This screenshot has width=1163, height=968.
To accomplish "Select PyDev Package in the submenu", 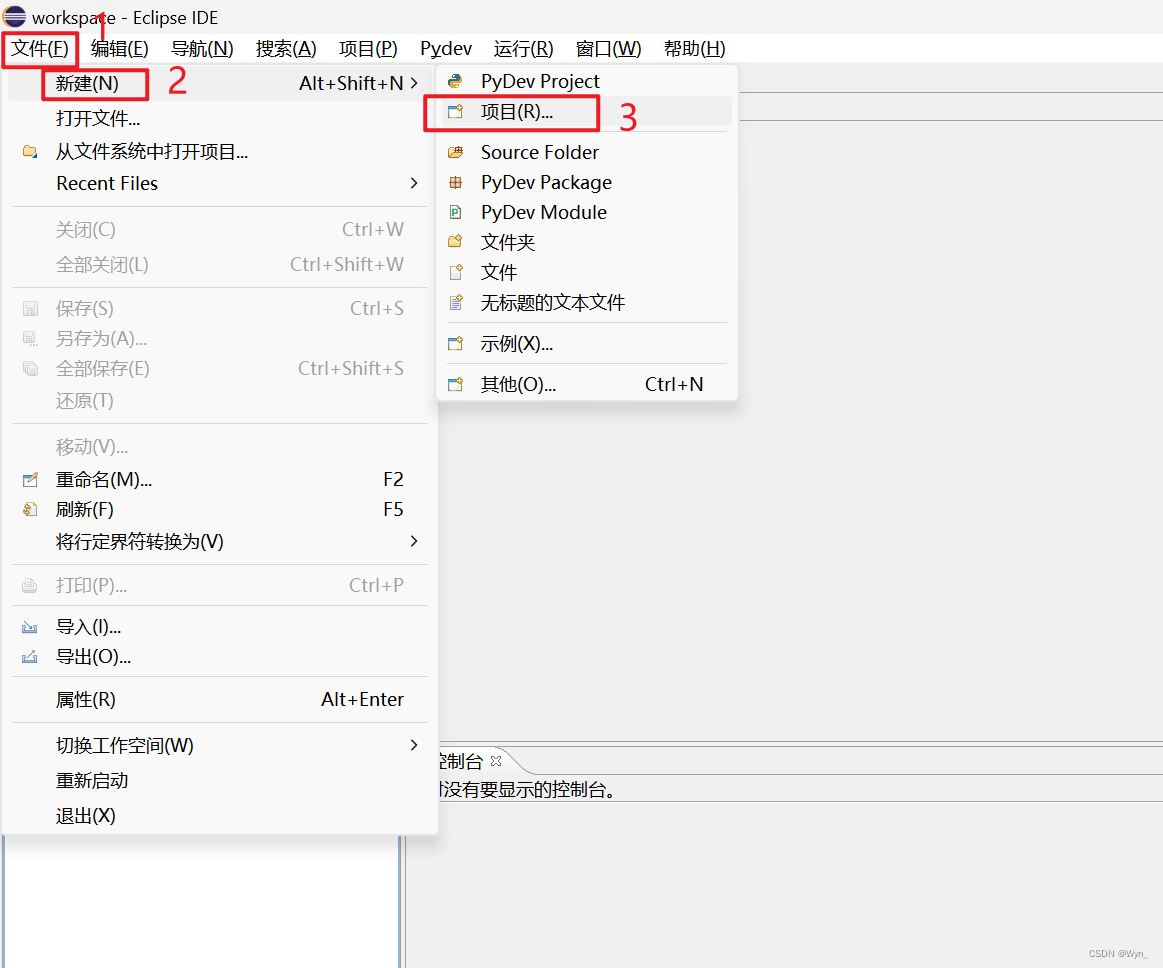I will point(587,182).
